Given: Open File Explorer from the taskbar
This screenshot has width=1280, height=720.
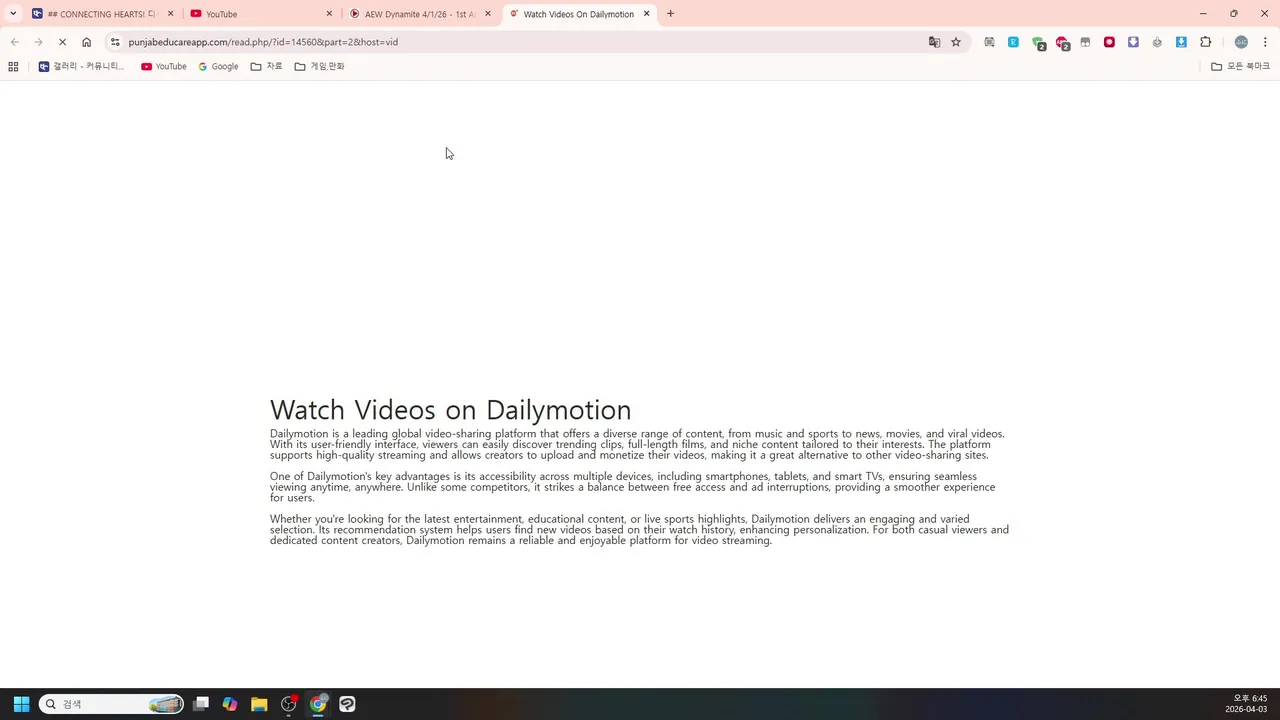Looking at the screenshot, I should pyautogui.click(x=259, y=704).
